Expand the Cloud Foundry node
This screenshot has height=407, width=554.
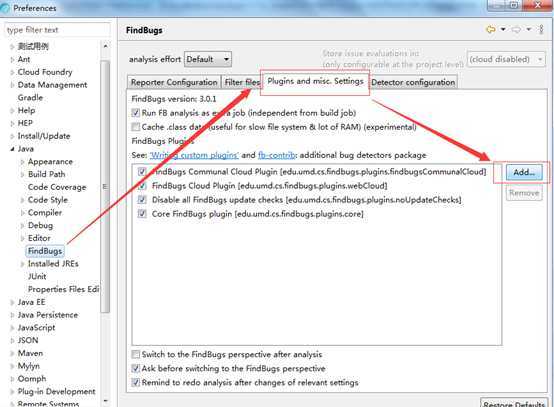(x=12, y=72)
